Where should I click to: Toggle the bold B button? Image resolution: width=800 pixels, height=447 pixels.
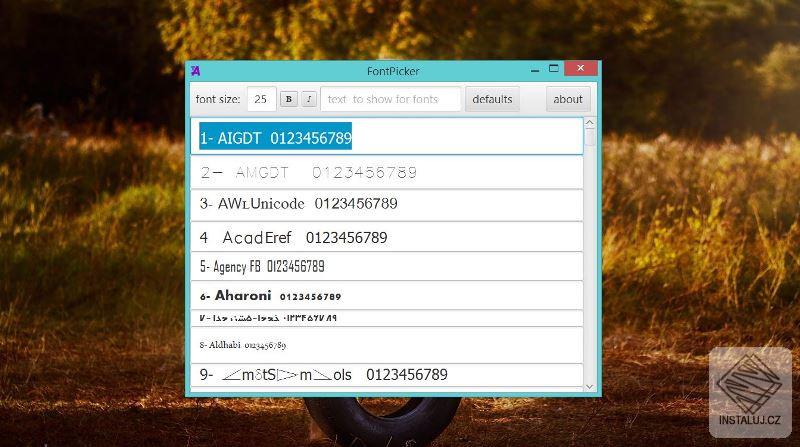(x=289, y=99)
